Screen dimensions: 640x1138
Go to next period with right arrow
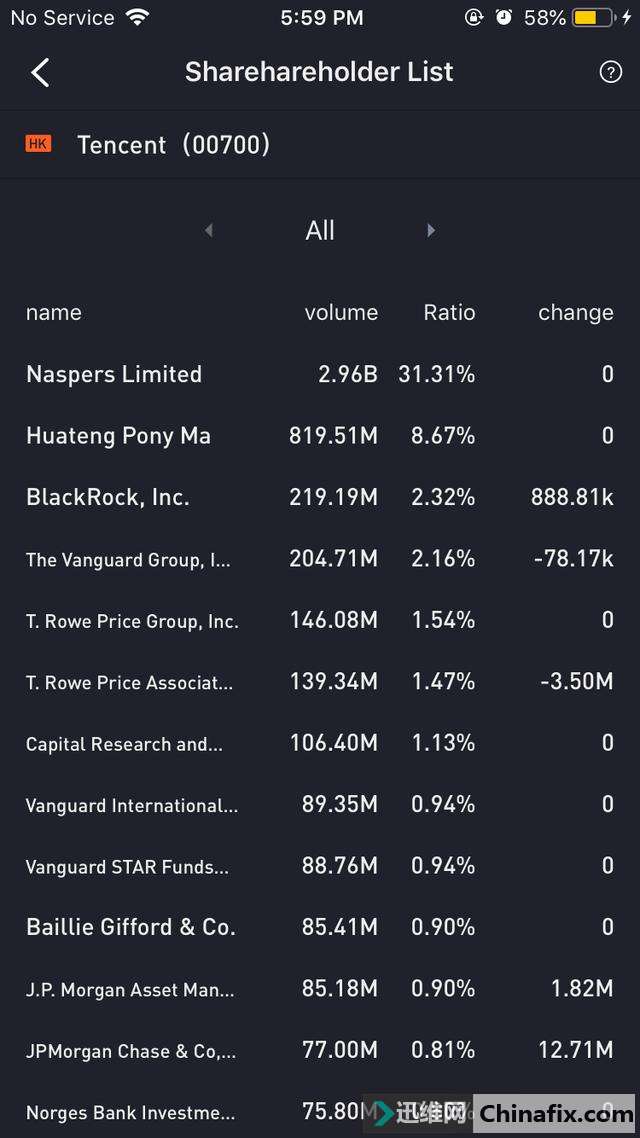coord(431,230)
